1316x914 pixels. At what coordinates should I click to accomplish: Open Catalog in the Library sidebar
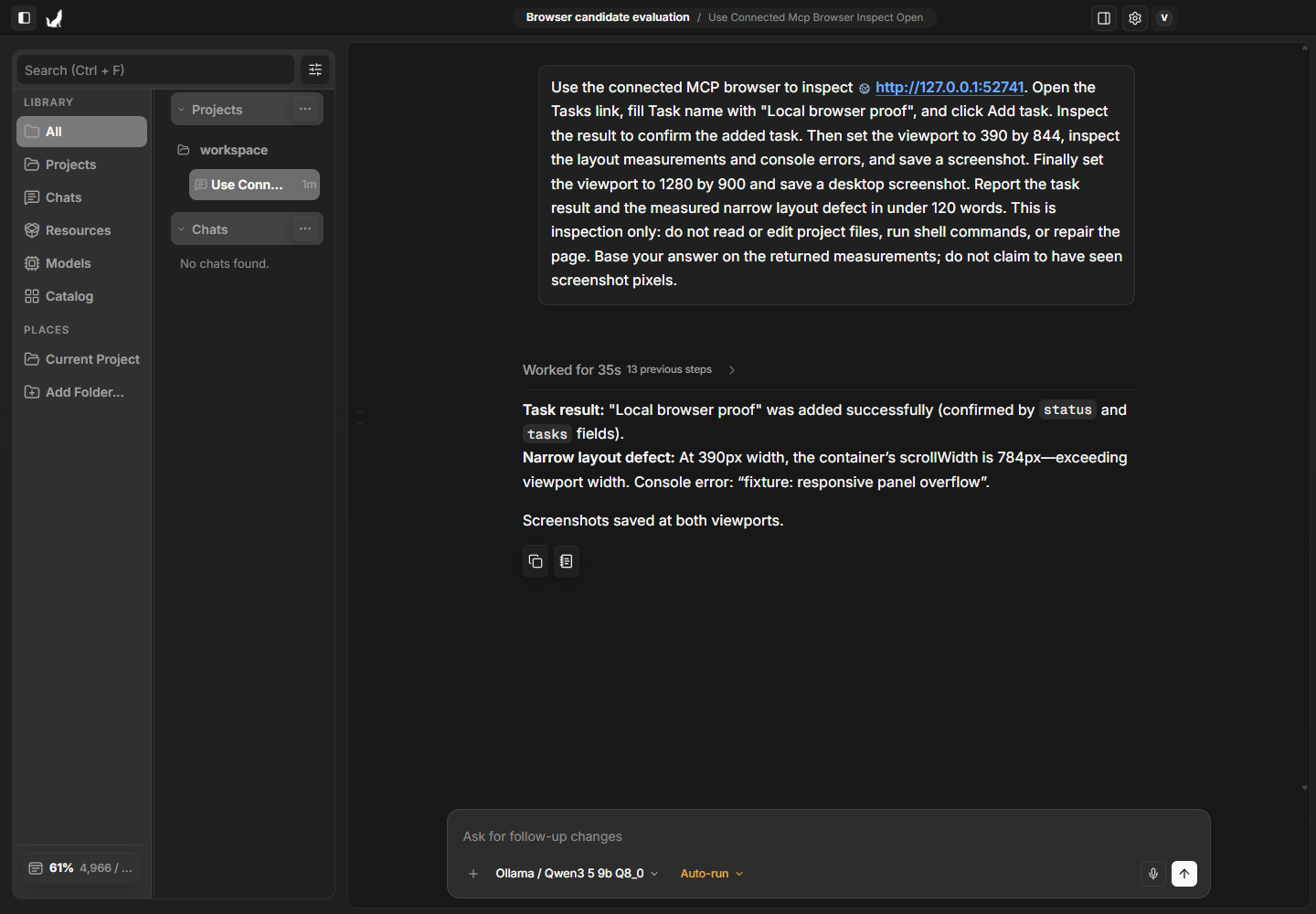tap(81, 296)
